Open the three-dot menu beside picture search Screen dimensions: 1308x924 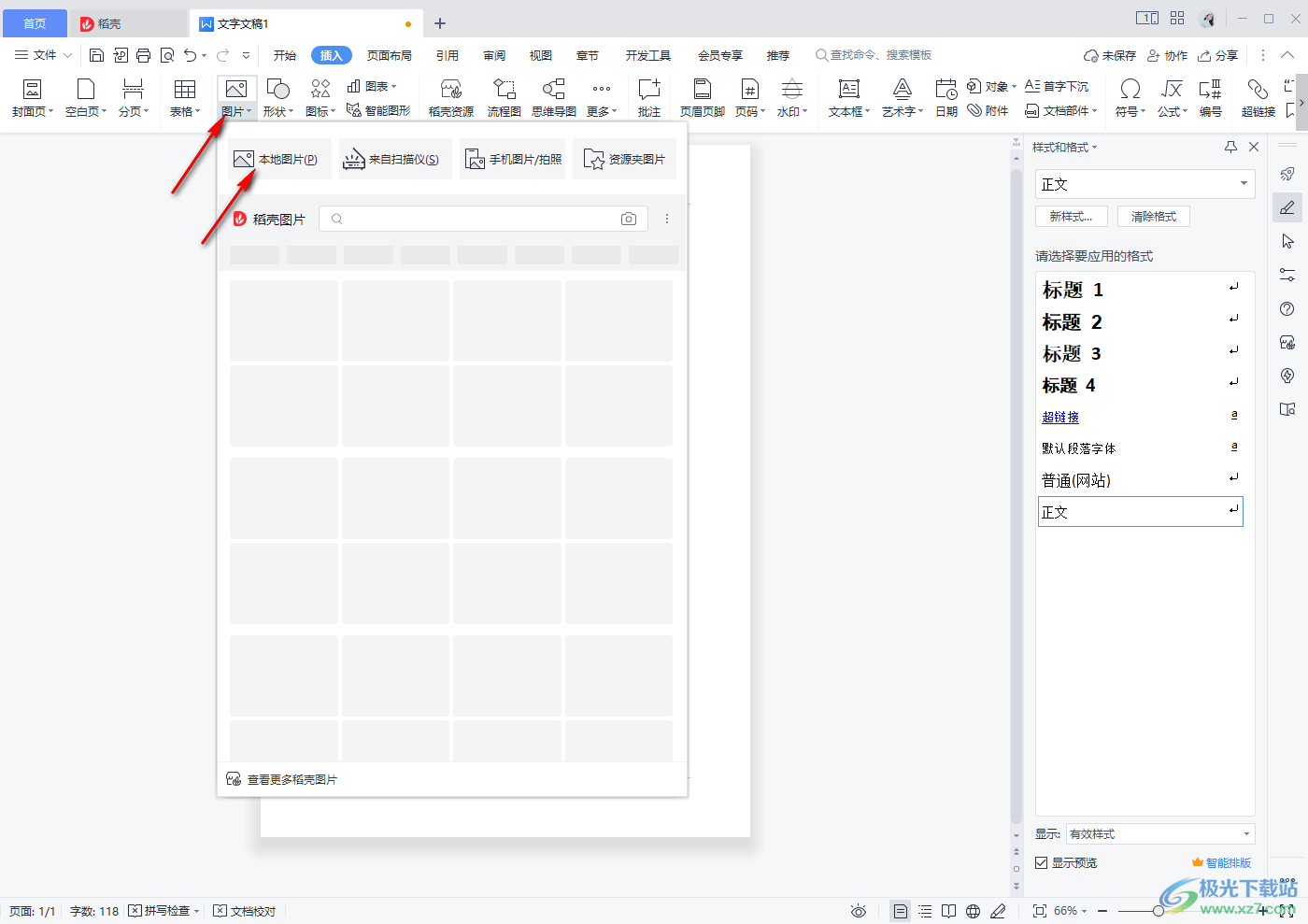point(667,219)
